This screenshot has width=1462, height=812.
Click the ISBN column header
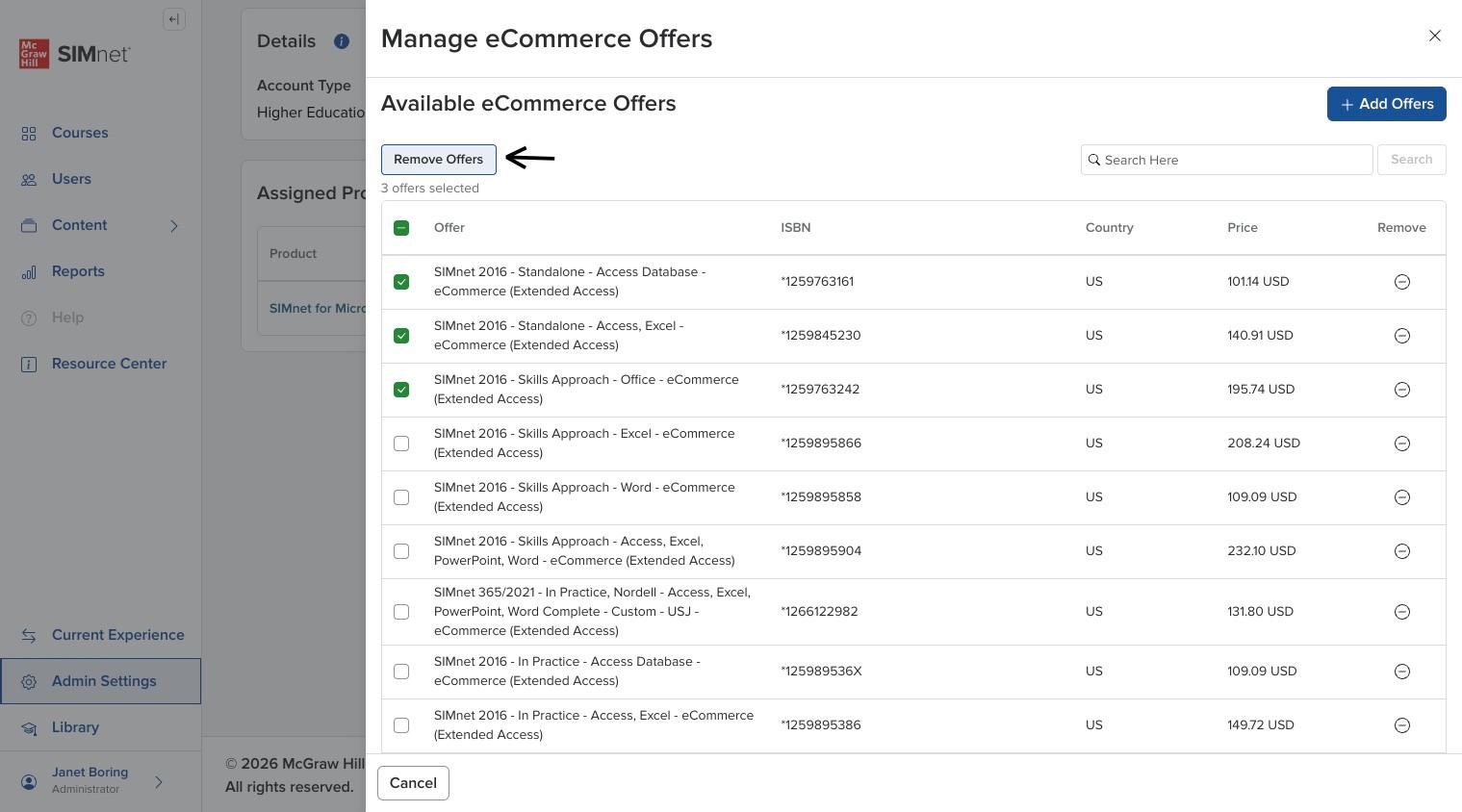[x=796, y=228]
